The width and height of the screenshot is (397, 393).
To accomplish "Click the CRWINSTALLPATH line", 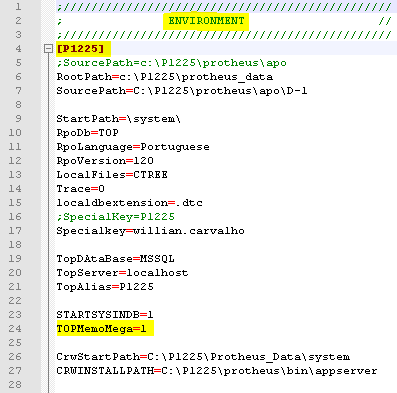I will pos(217,371).
